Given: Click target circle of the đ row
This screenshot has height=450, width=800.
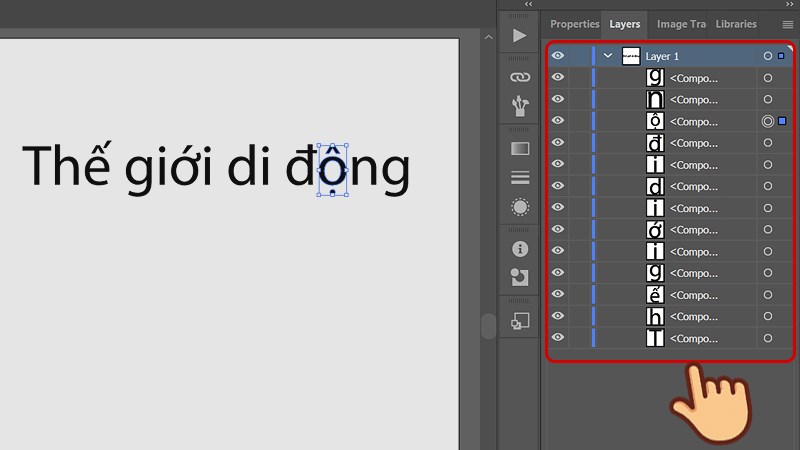Looking at the screenshot, I should tap(767, 143).
